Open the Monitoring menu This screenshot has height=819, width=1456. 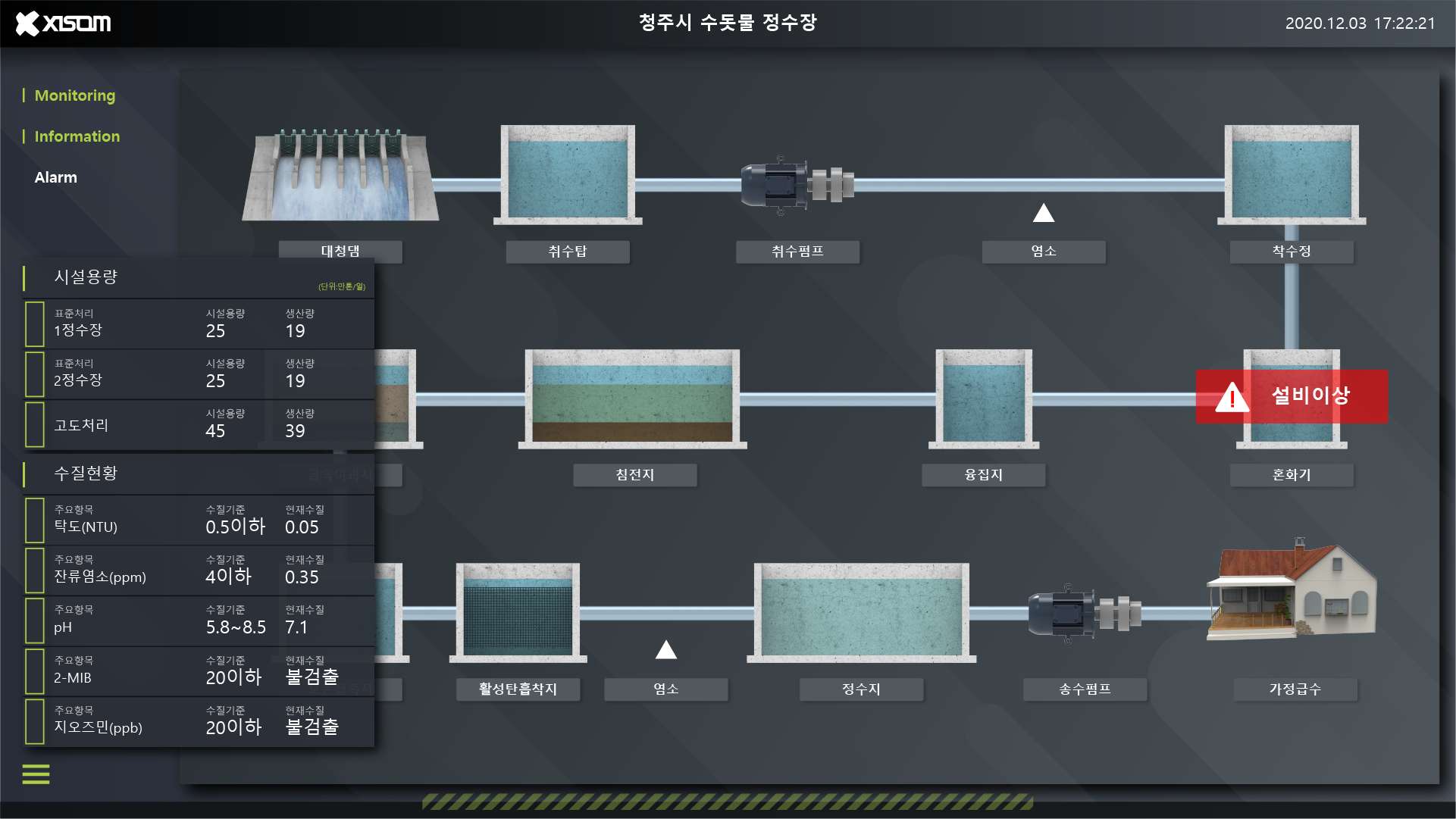coord(75,95)
